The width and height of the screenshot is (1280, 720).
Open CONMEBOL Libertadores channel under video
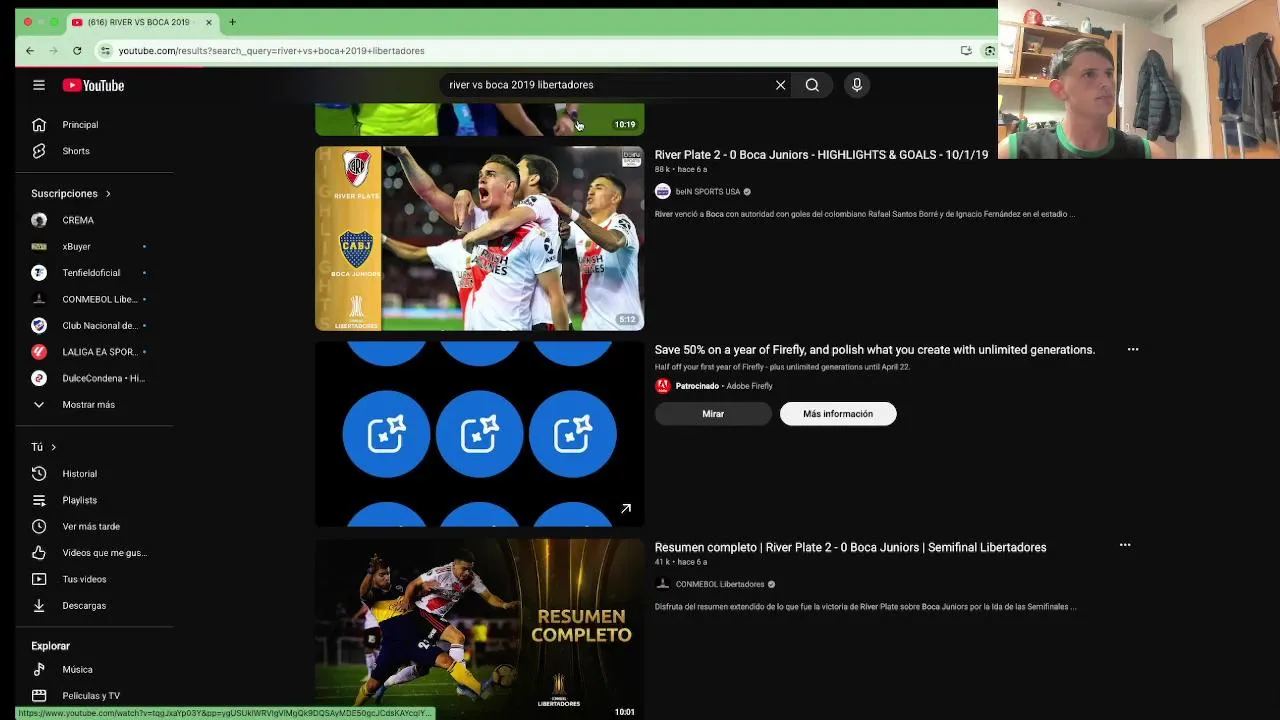[x=719, y=584]
